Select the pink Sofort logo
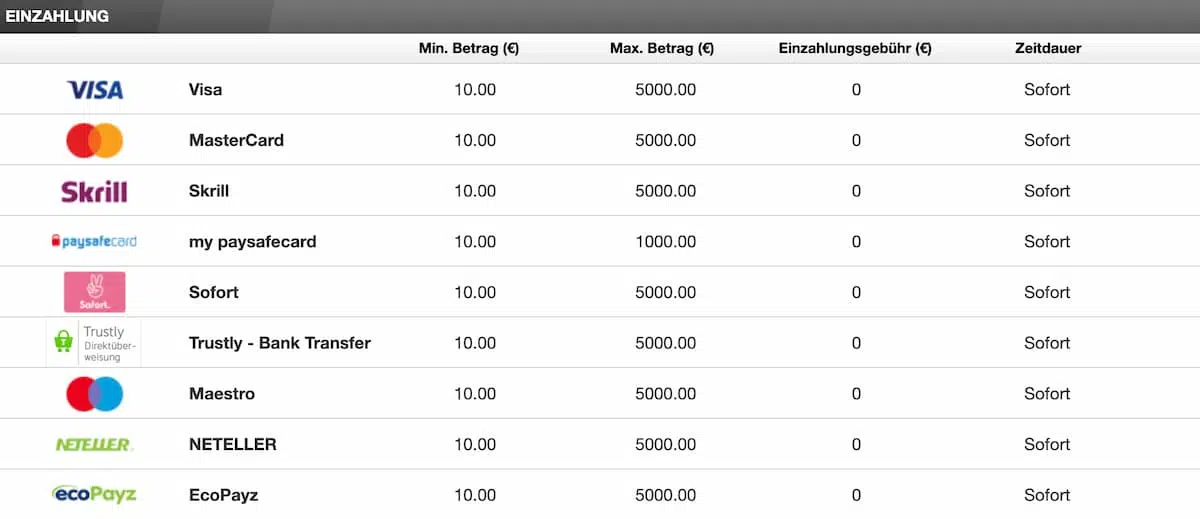The width and height of the screenshot is (1200, 519). tap(94, 292)
